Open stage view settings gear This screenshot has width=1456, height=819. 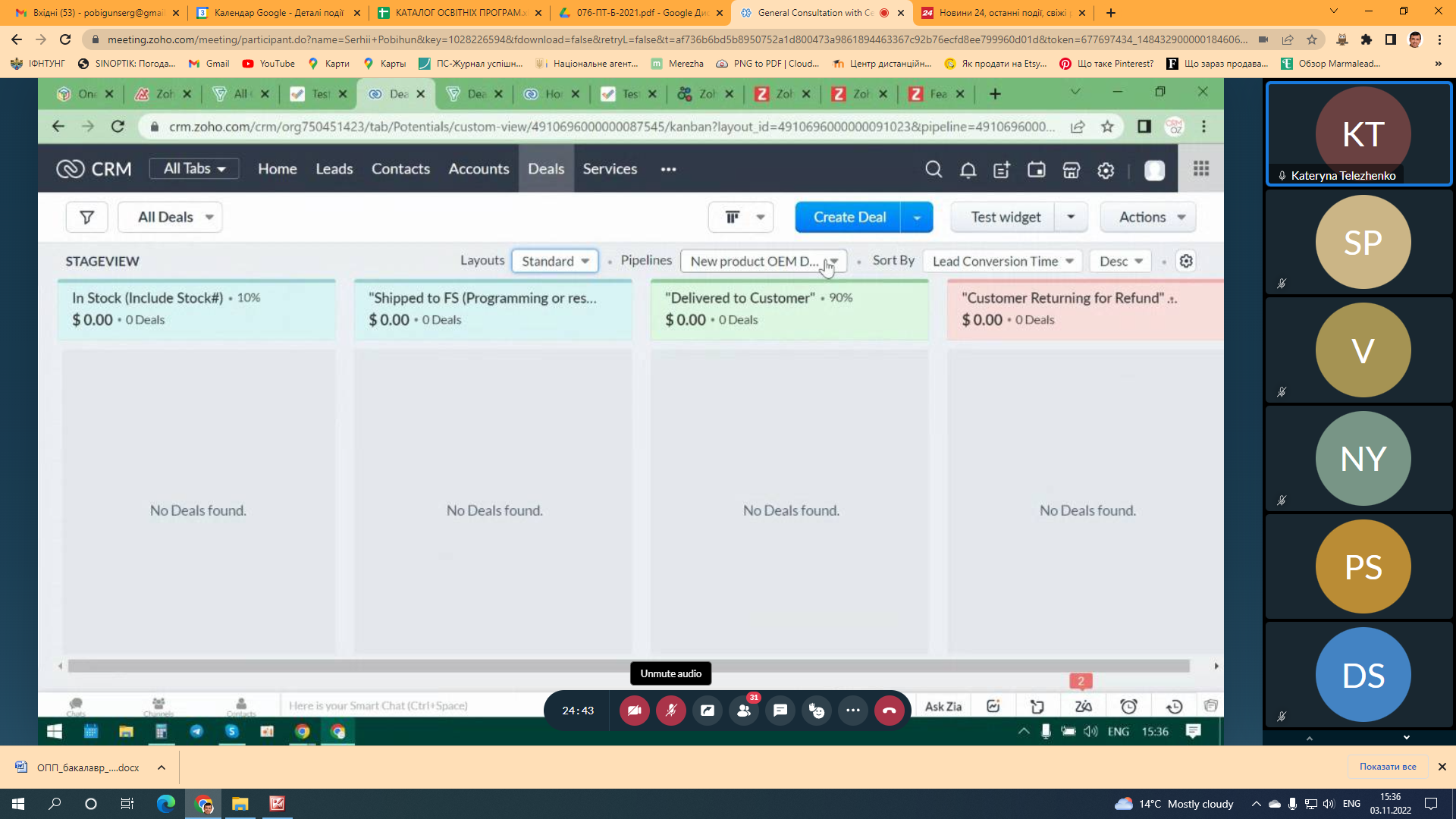coord(1186,262)
